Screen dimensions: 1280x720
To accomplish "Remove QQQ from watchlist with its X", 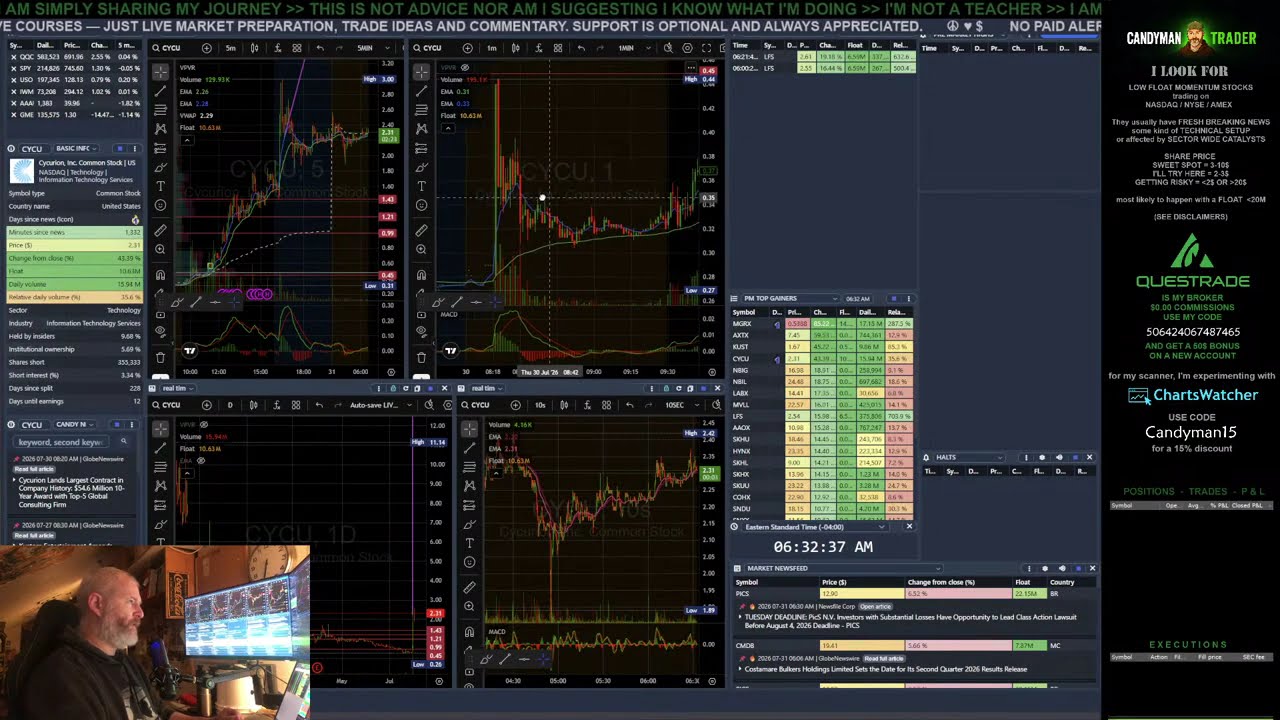I will 12,57.
